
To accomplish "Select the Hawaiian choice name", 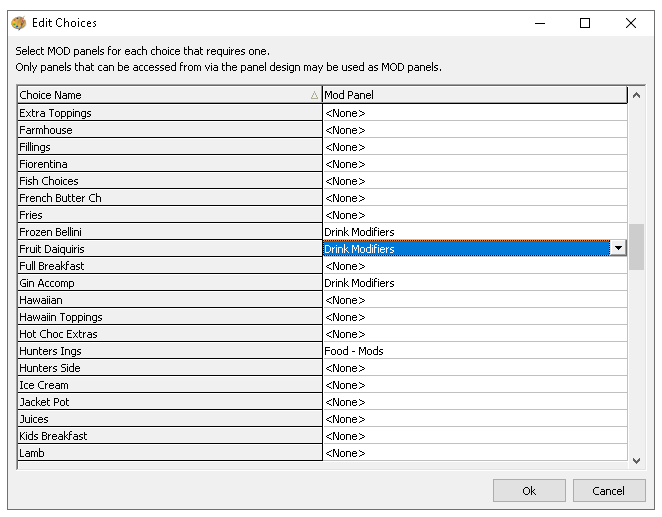I will 169,300.
